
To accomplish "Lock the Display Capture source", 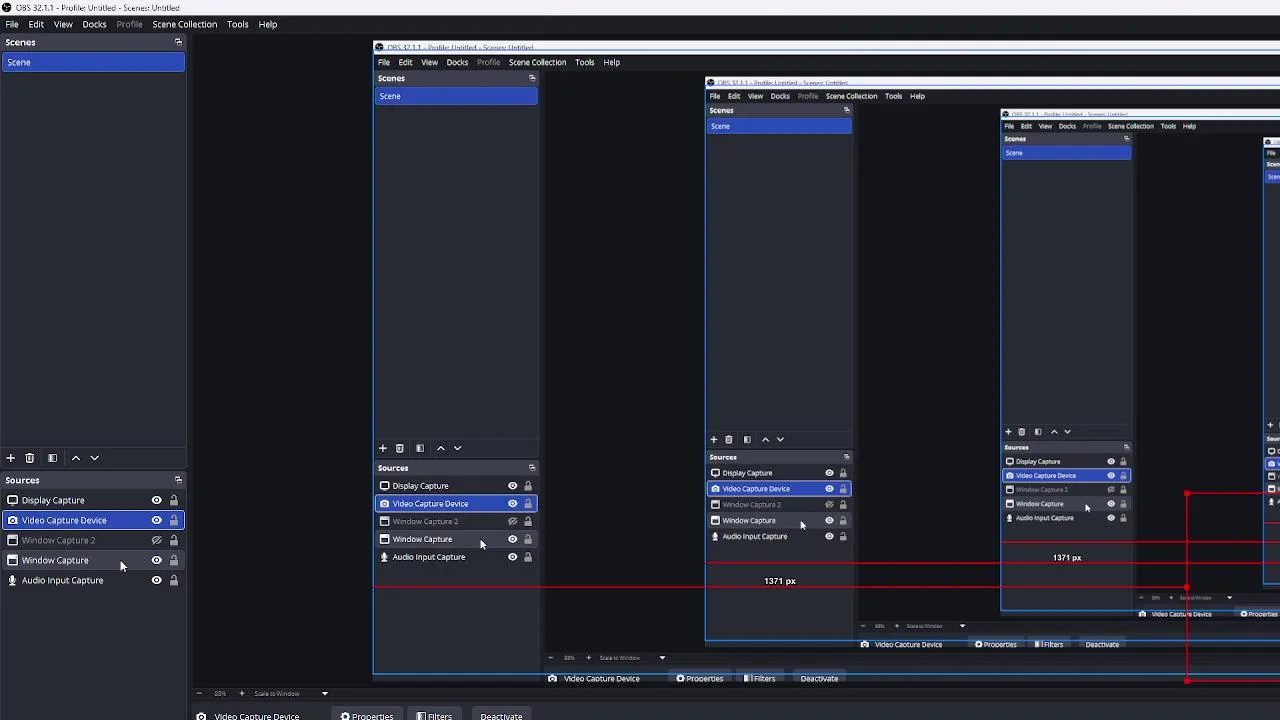I will pyautogui.click(x=174, y=500).
